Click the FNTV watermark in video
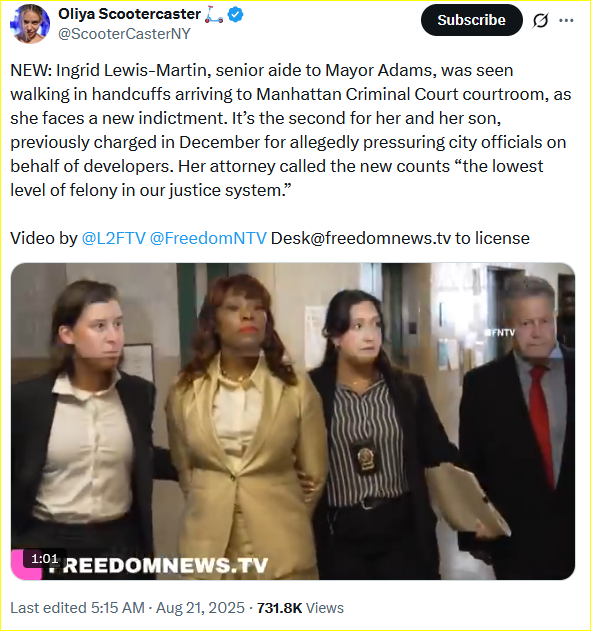The height and width of the screenshot is (631, 591). coord(500,333)
